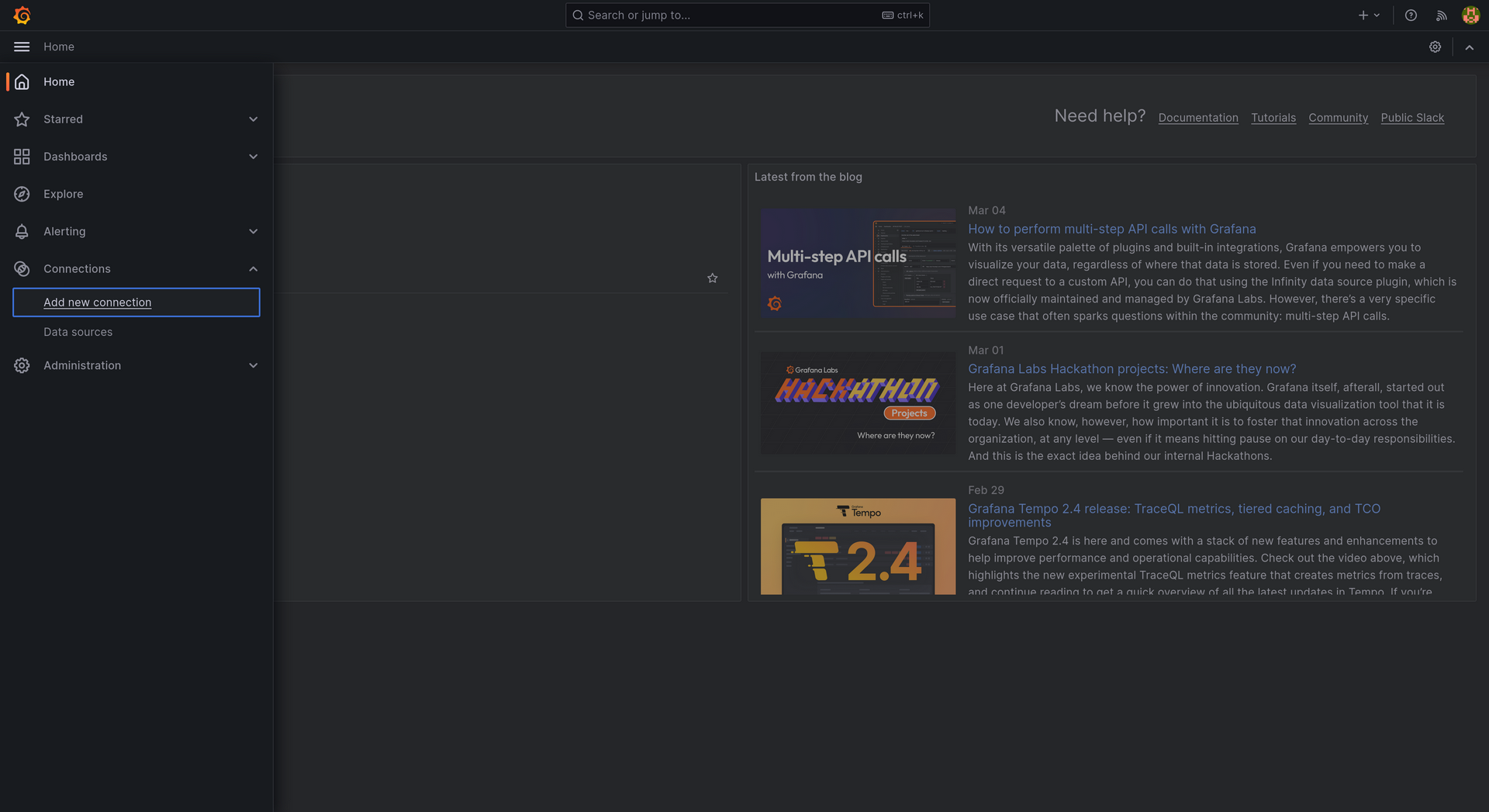Click the Mar 04 blog date
Screen dimensions: 1489x812
pos(986,210)
